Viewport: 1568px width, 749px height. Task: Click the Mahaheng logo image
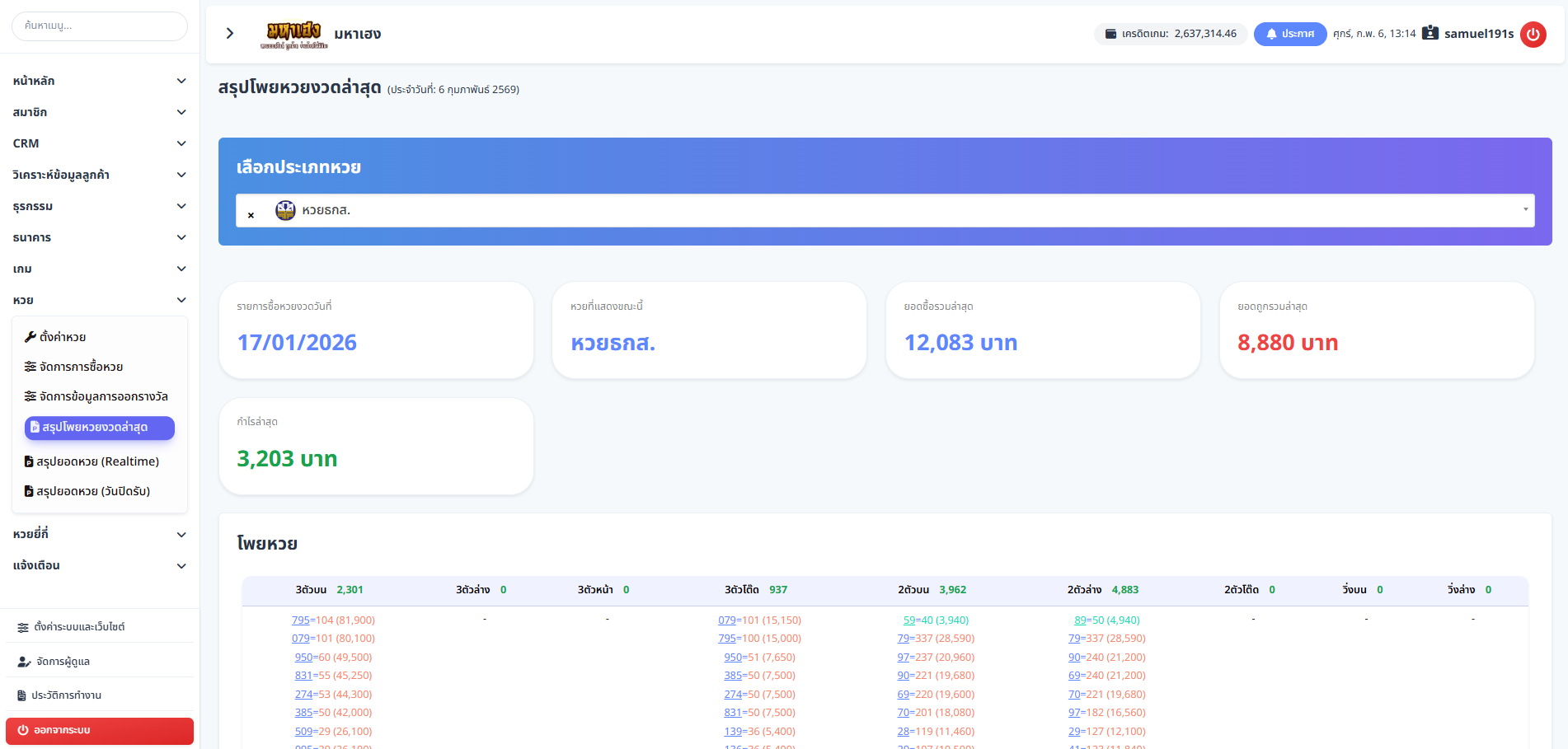tap(293, 34)
